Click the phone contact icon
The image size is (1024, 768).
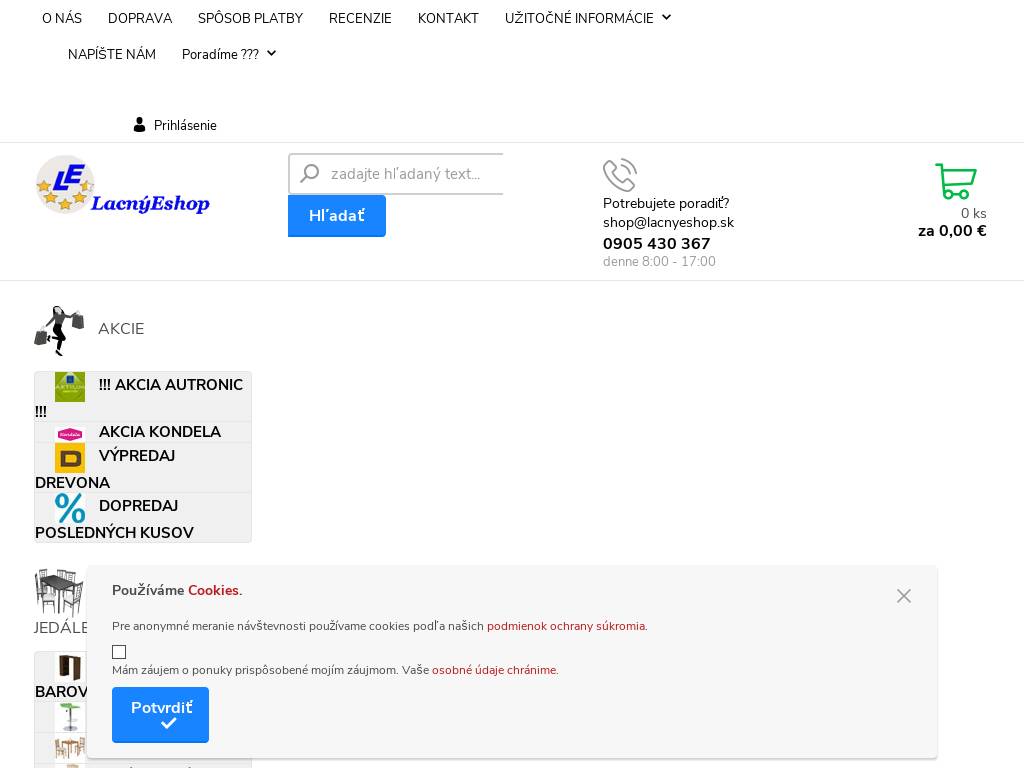click(x=619, y=175)
